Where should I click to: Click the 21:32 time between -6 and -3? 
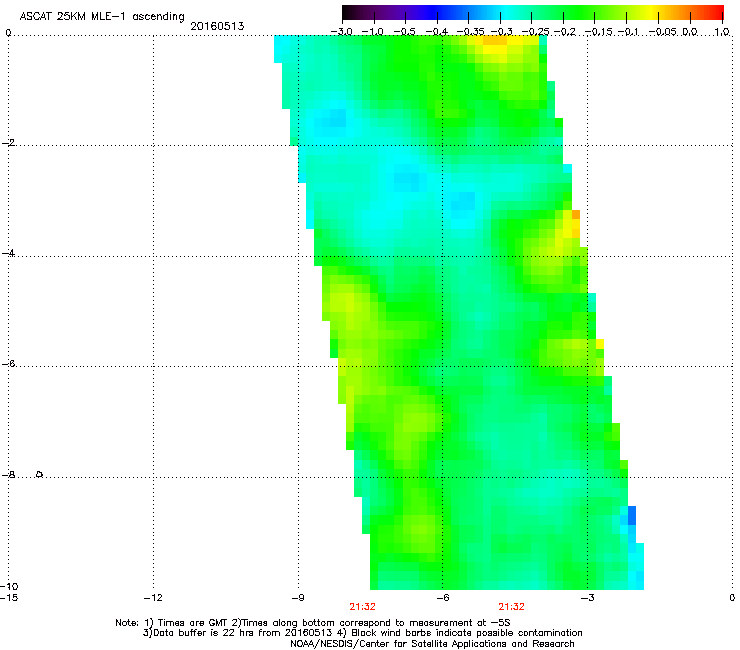512,607
